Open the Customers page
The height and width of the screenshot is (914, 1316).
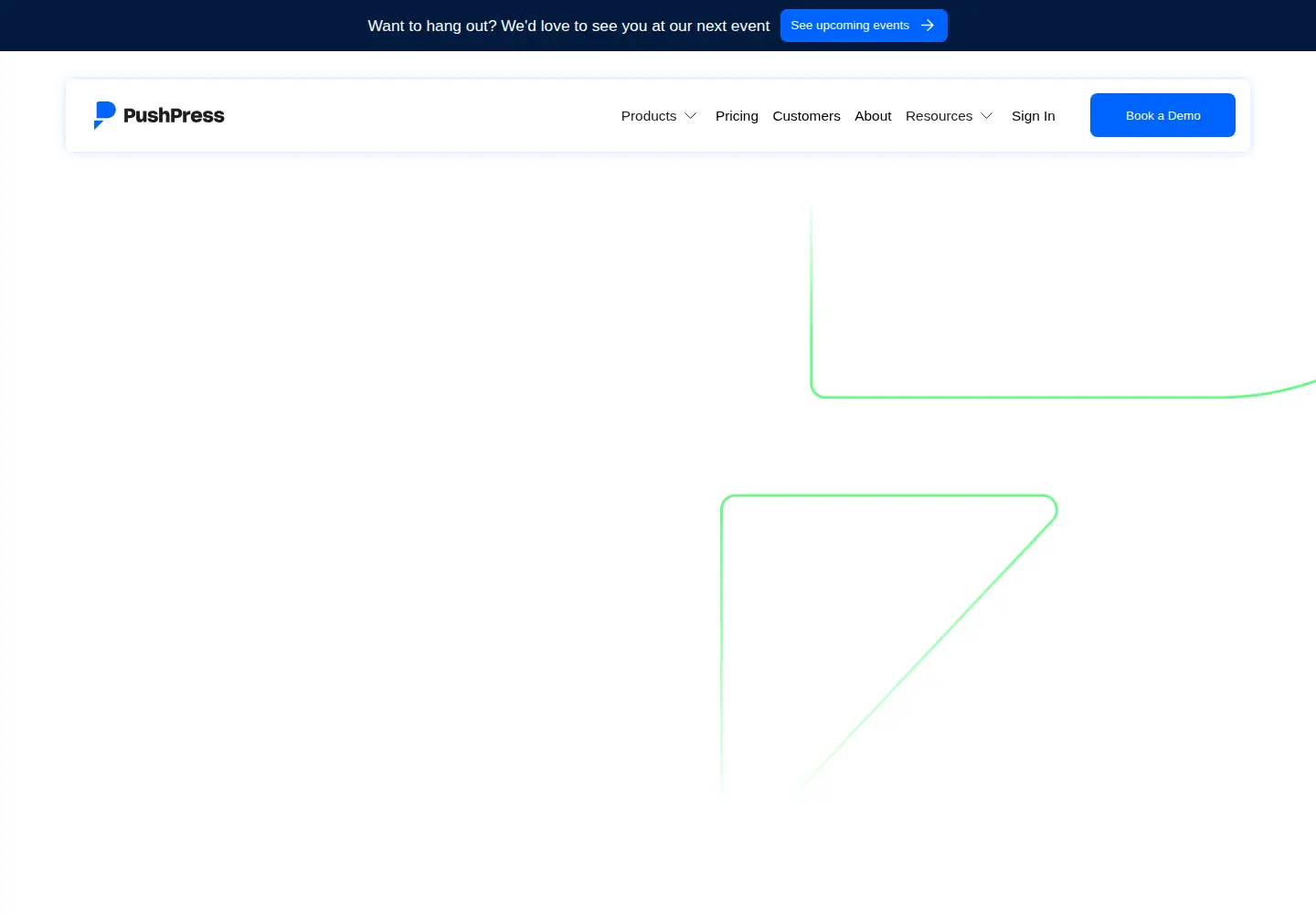pos(806,116)
